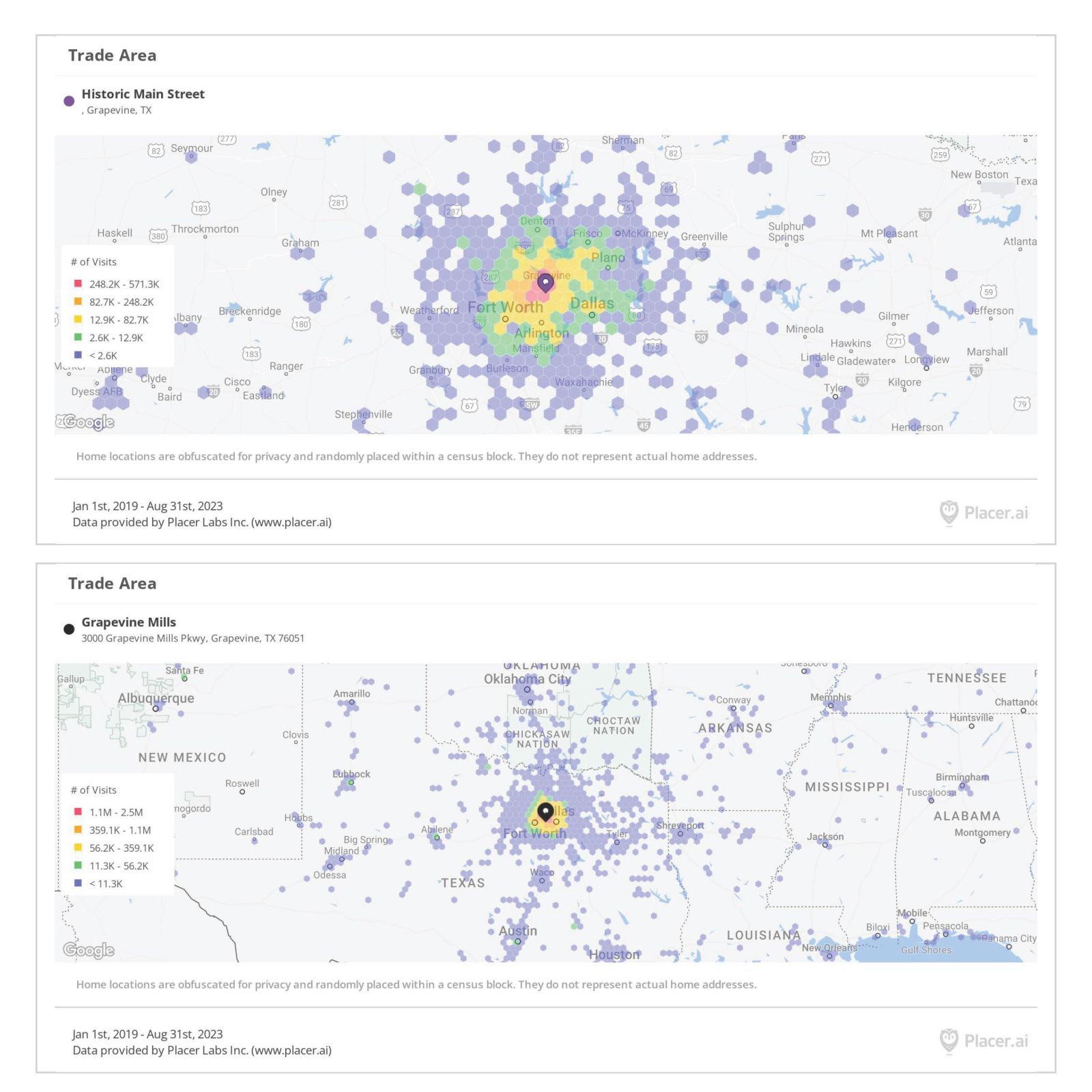Click New Orleans label on the lower map
The width and height of the screenshot is (1092, 1092).
(829, 948)
